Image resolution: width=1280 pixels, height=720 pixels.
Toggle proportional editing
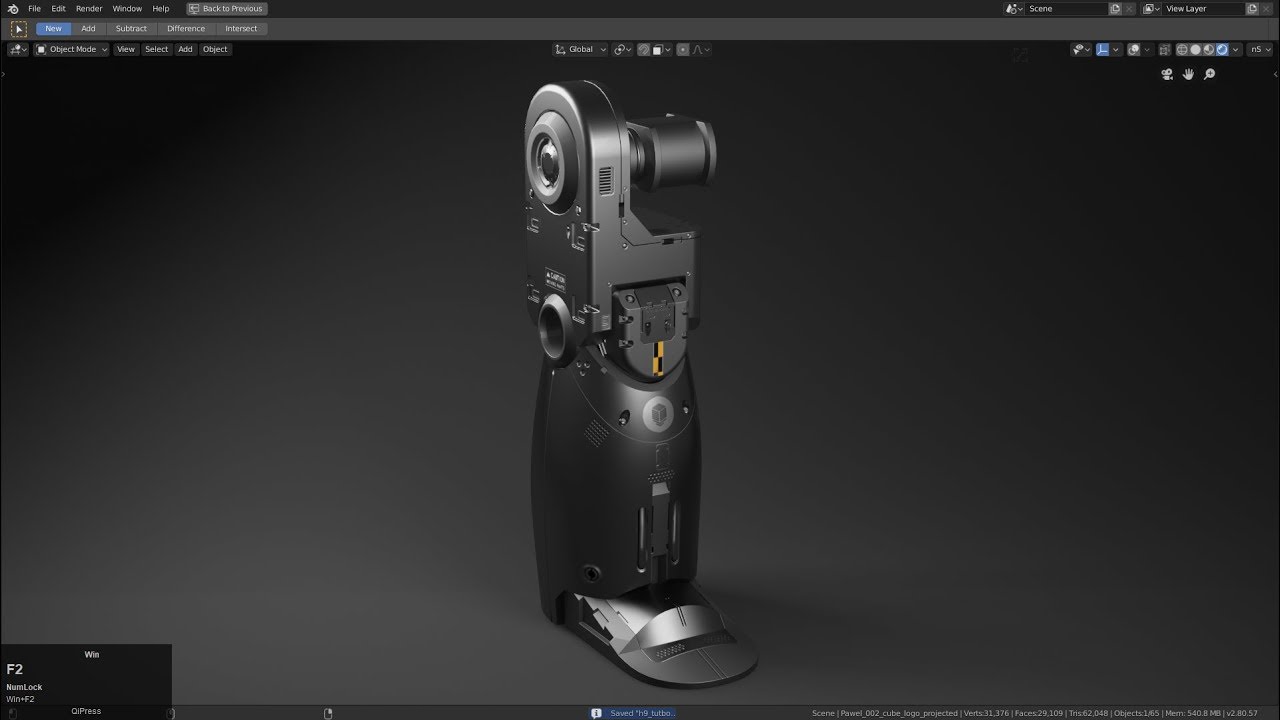click(683, 49)
